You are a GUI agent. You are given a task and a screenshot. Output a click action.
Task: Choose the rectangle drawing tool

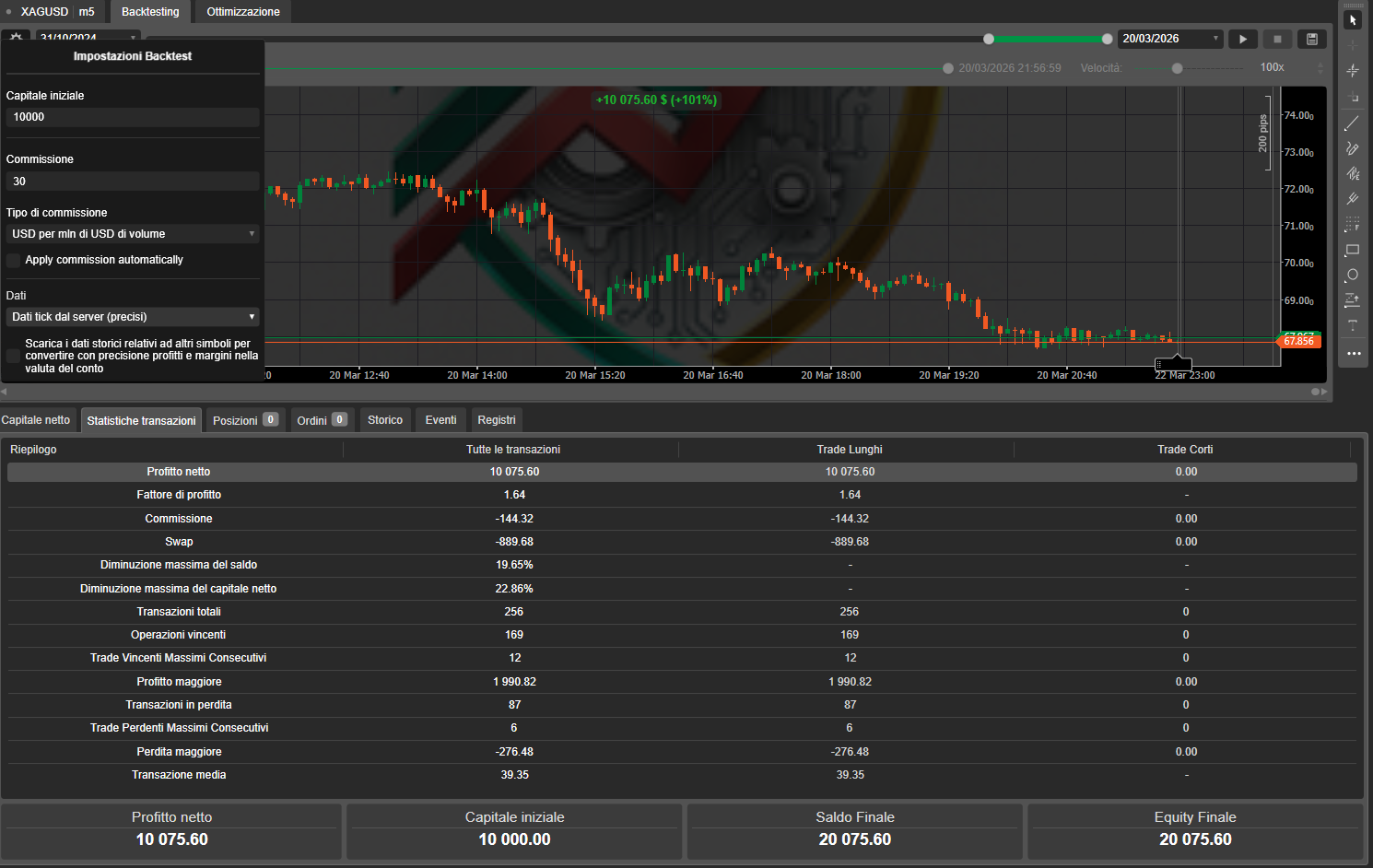1353,250
